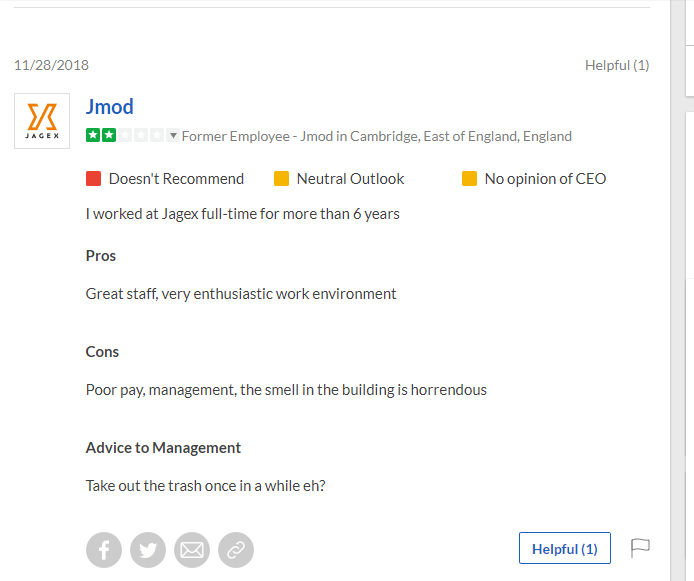Viewport: 694px width, 581px height.
Task: Click the No opinion of CEO label
Action: point(545,179)
